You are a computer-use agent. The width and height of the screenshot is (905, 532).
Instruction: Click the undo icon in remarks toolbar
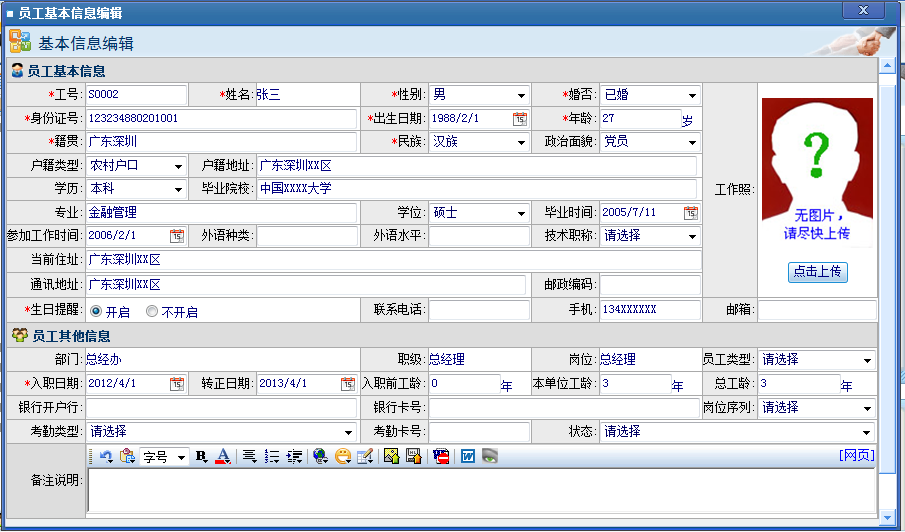pos(106,456)
